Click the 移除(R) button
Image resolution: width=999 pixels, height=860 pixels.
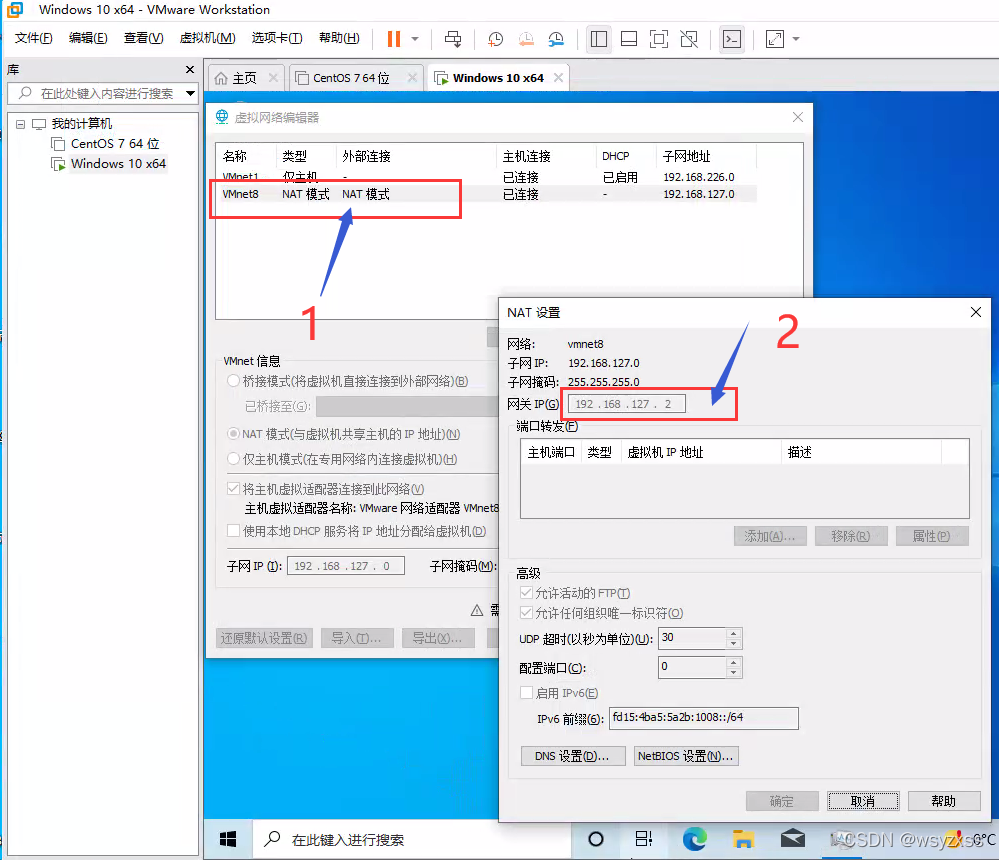[x=851, y=536]
